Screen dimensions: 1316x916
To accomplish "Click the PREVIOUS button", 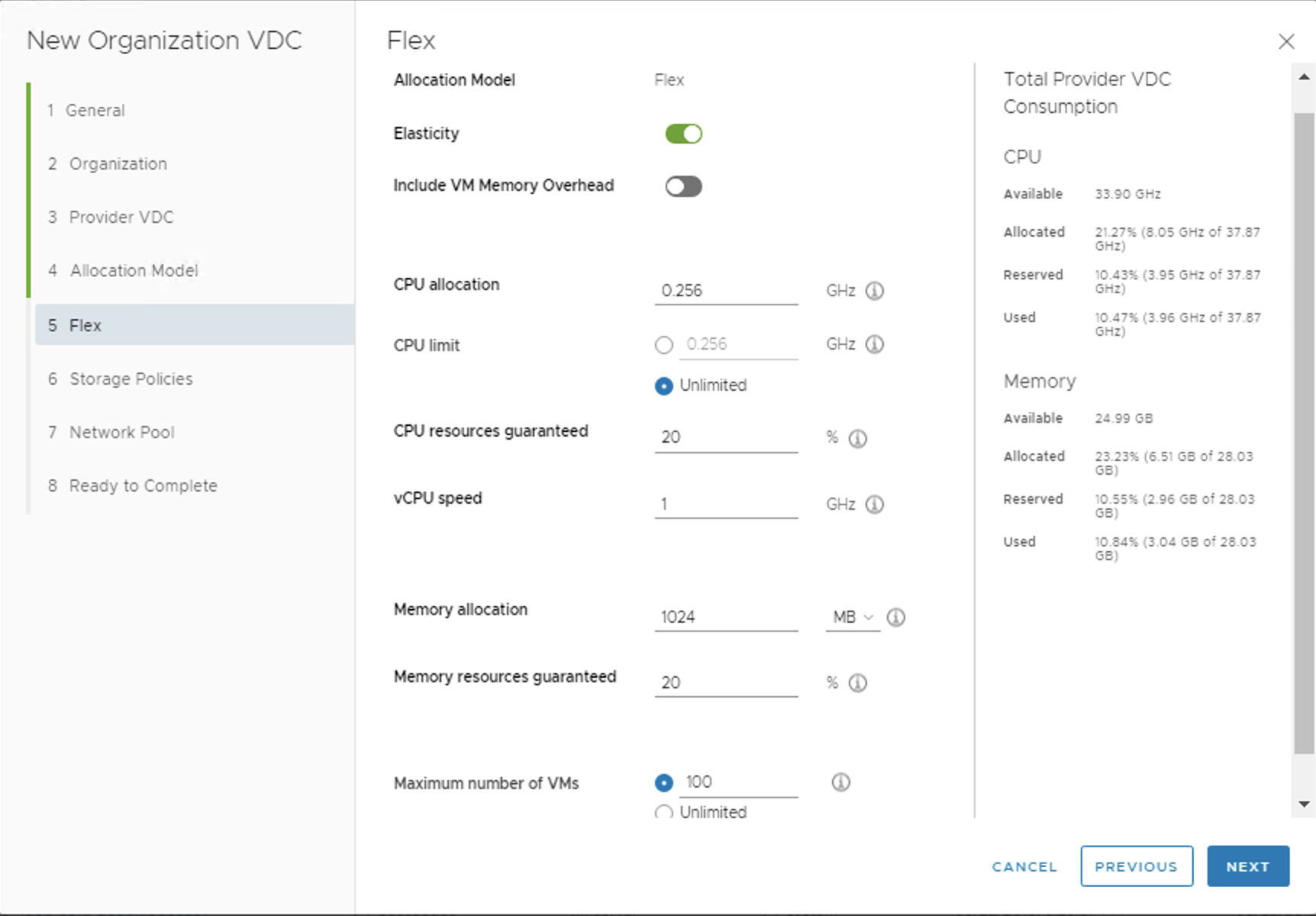I will [x=1136, y=866].
